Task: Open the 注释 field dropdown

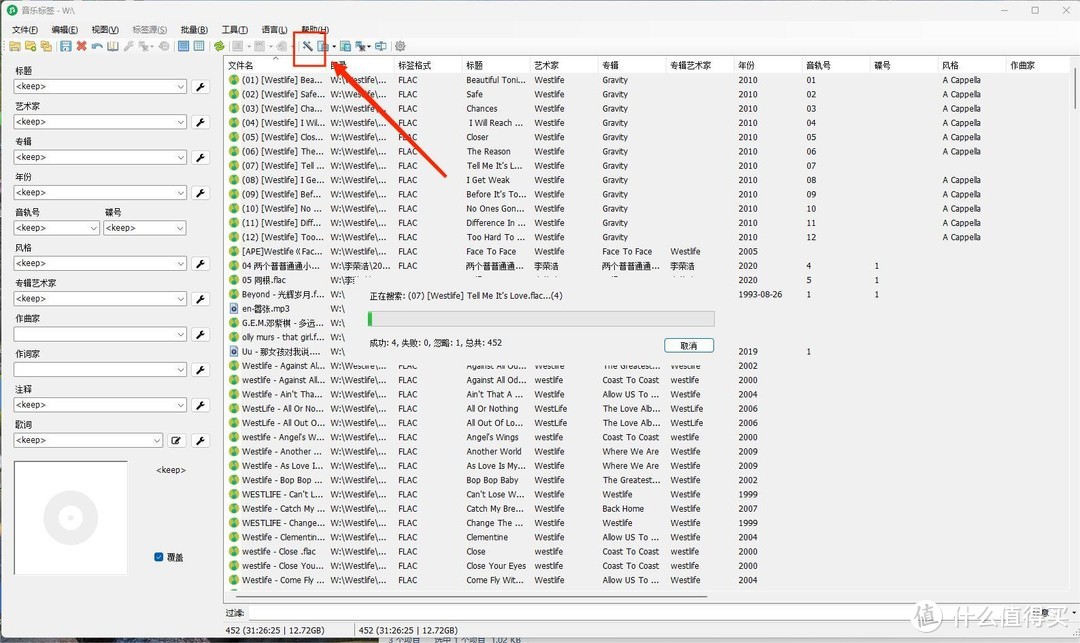Action: pyautogui.click(x=181, y=405)
